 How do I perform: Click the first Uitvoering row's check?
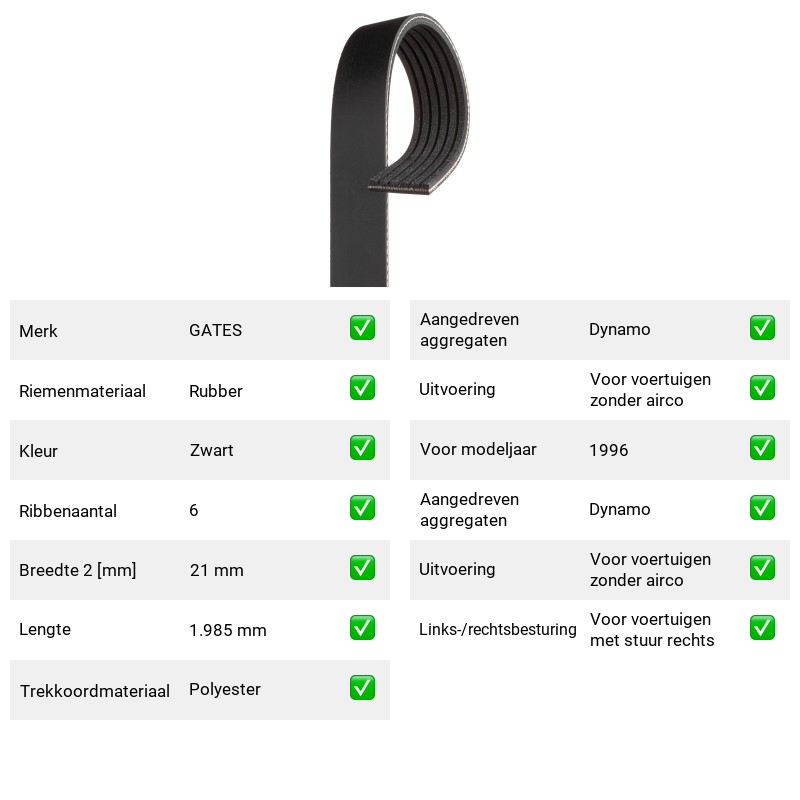pos(762,388)
